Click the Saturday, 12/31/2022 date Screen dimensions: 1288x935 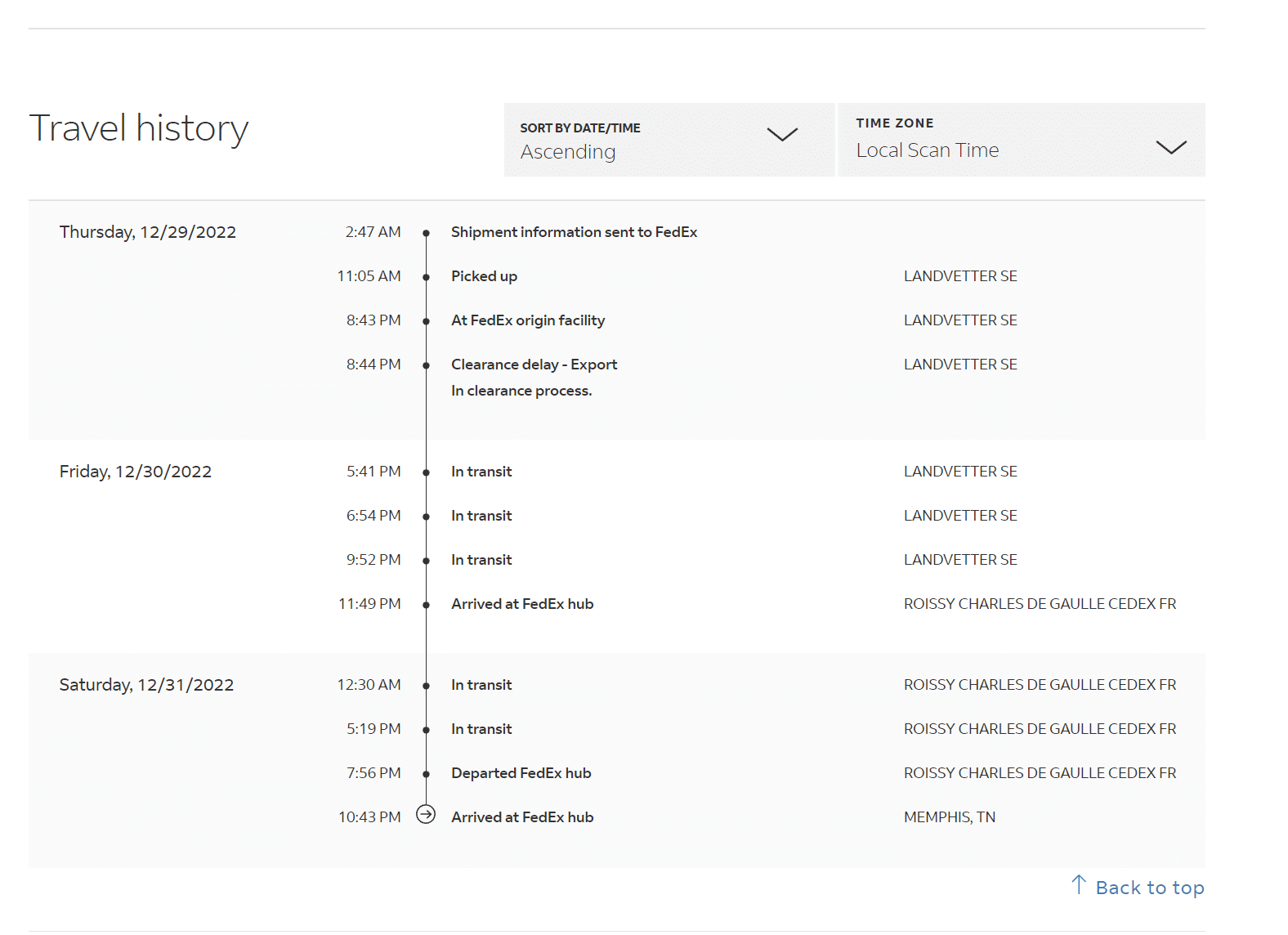coord(146,685)
